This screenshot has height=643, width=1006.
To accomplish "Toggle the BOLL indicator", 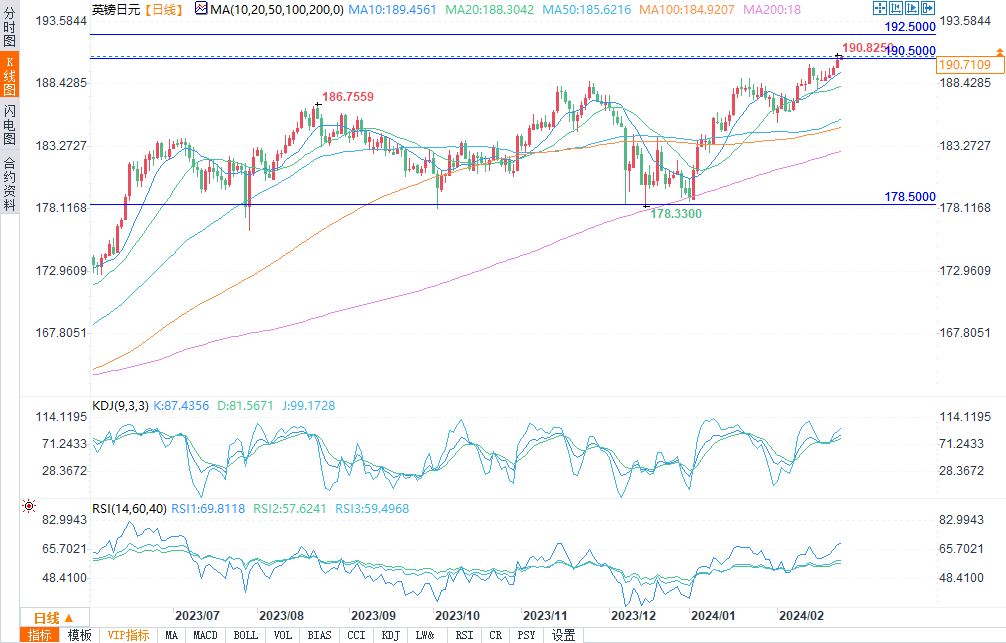I will tap(245, 635).
